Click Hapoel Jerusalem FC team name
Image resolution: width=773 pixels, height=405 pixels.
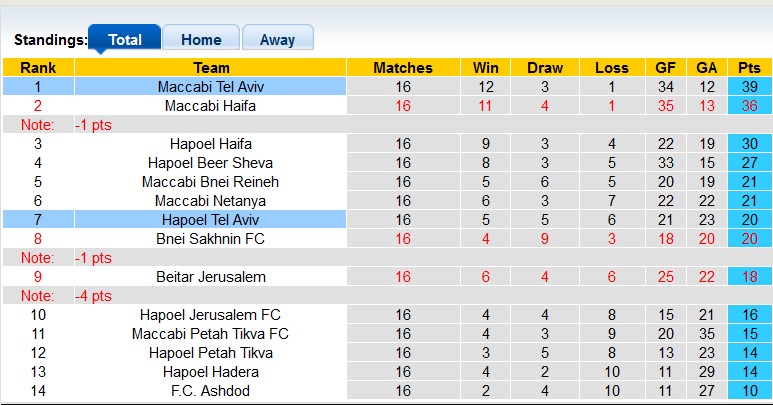[210, 315]
